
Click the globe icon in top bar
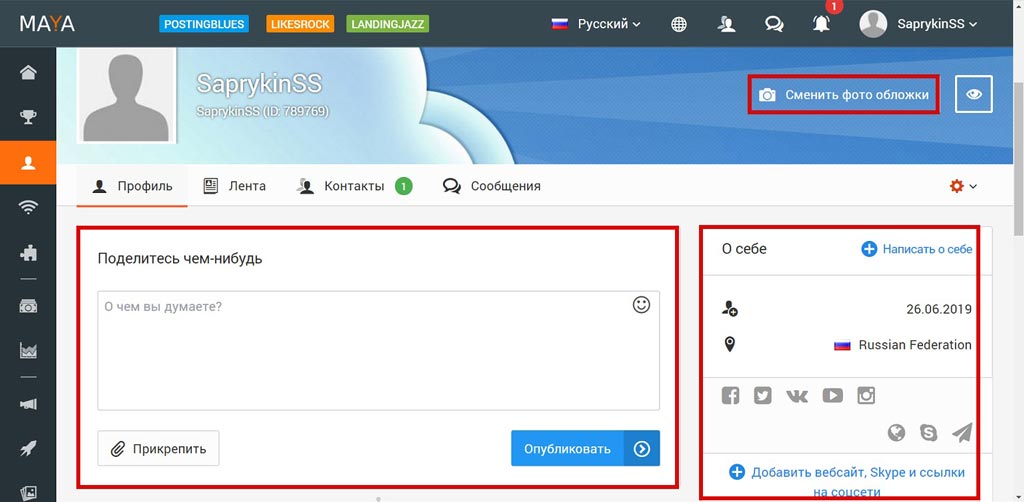click(x=679, y=24)
